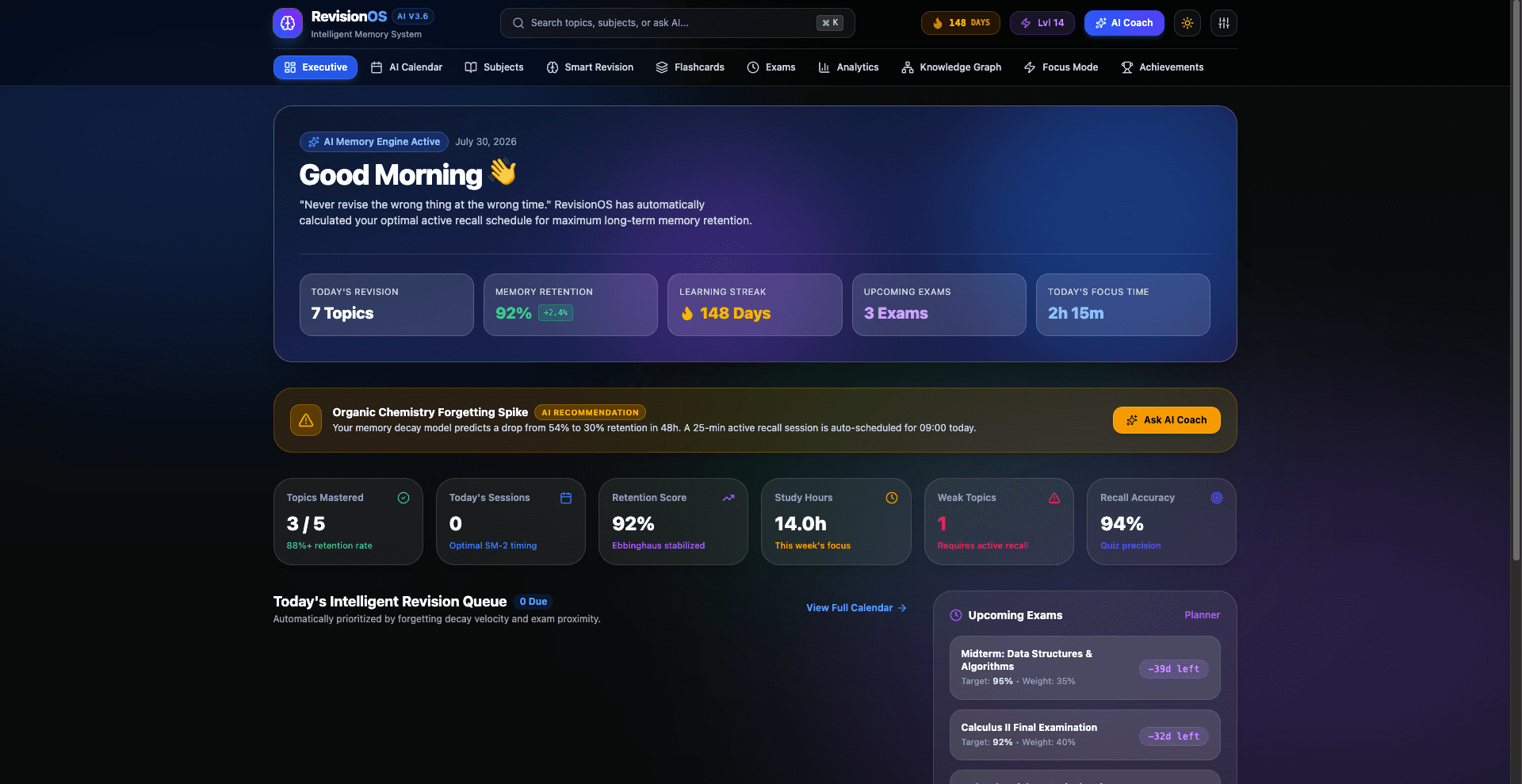The image size is (1522, 784).
Task: Click the 148 days streak flame badge
Action: 960,23
